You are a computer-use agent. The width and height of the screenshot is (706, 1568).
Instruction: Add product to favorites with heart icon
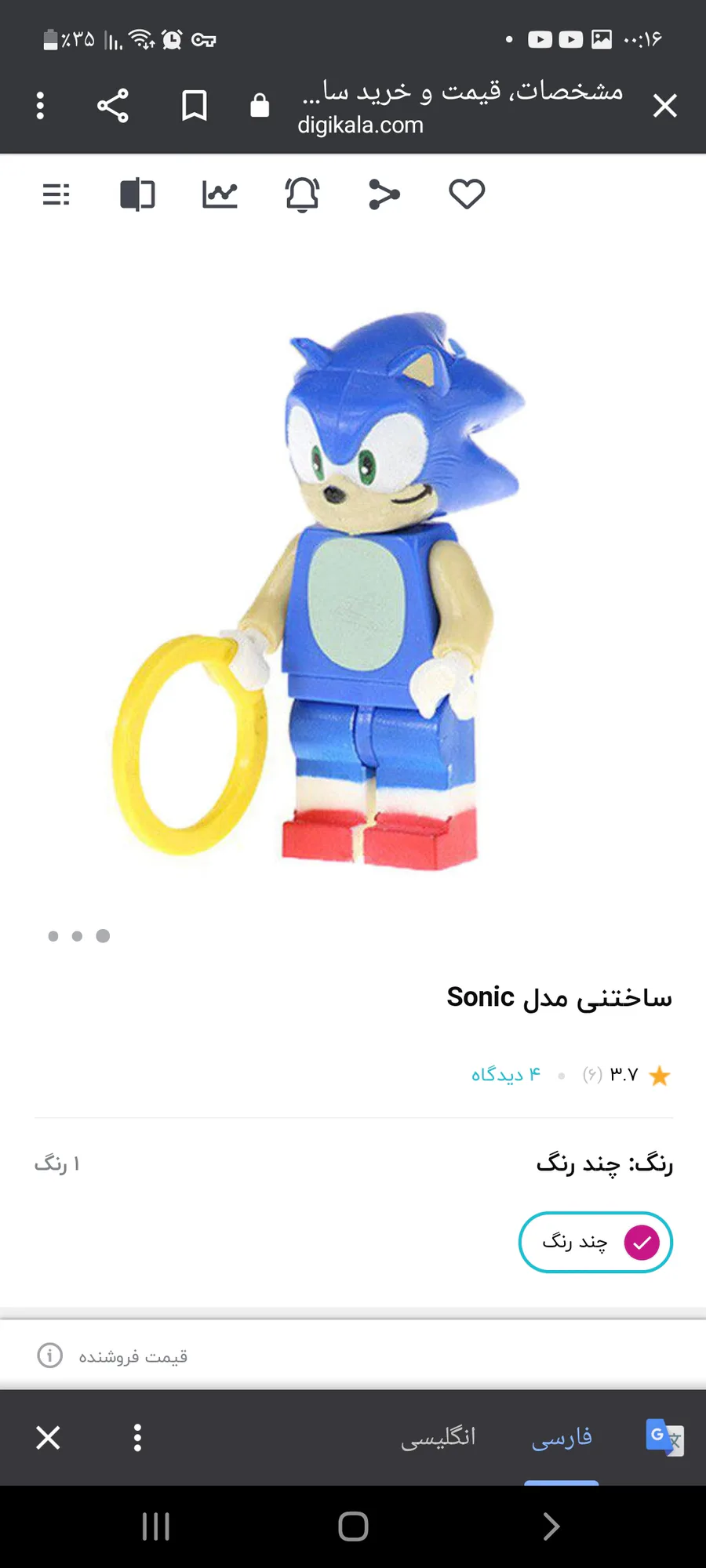pyautogui.click(x=467, y=194)
